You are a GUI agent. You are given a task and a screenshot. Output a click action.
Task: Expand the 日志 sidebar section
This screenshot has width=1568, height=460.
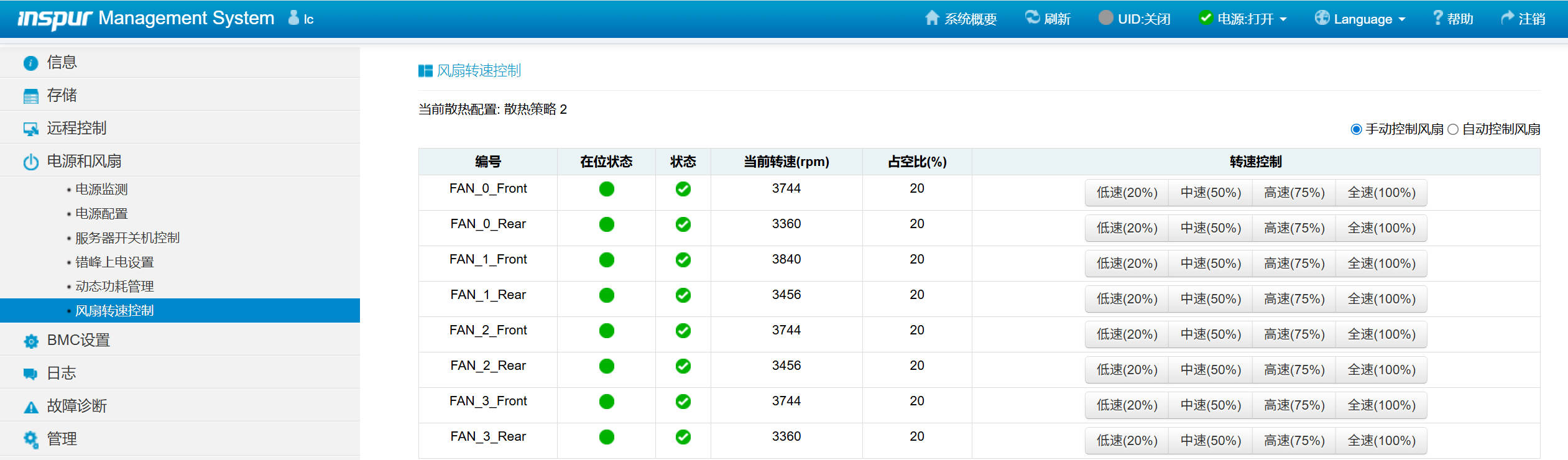pos(180,373)
